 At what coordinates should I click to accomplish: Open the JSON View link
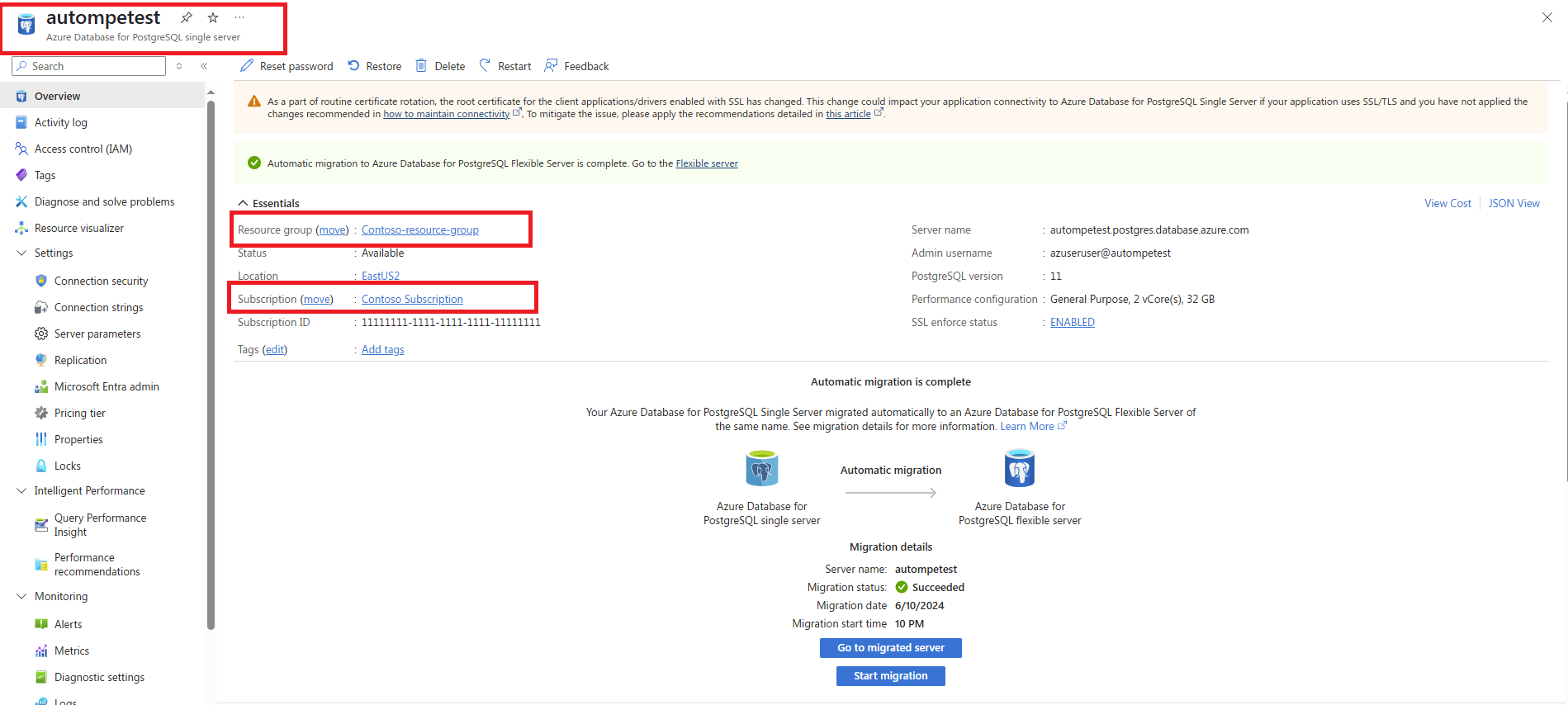[x=1514, y=203]
